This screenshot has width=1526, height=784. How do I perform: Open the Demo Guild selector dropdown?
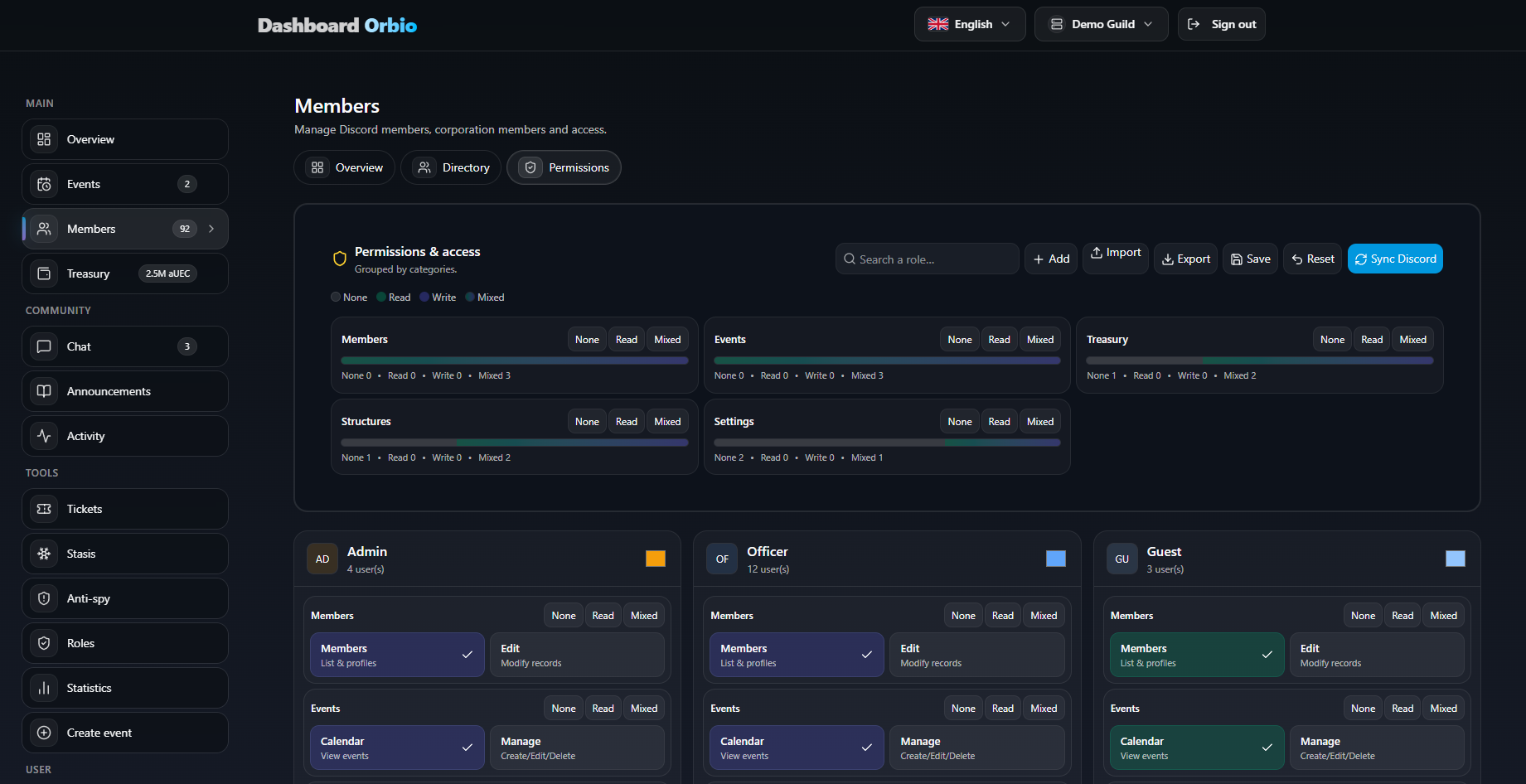(x=1101, y=24)
